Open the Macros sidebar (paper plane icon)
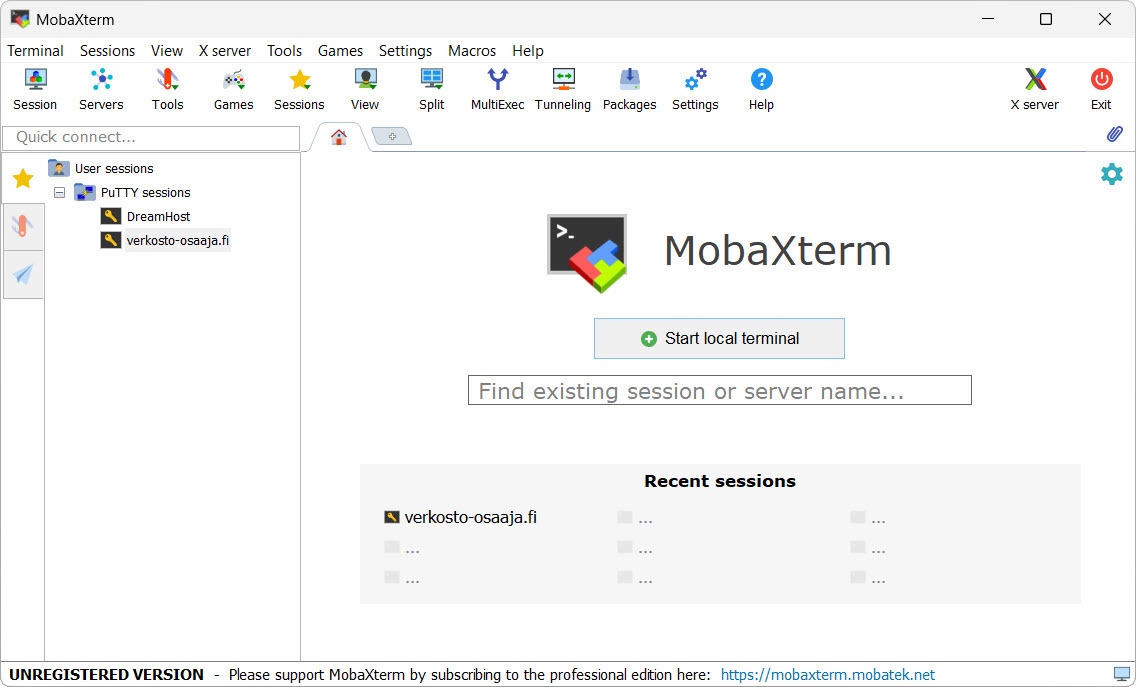The image size is (1136, 687). [23, 275]
